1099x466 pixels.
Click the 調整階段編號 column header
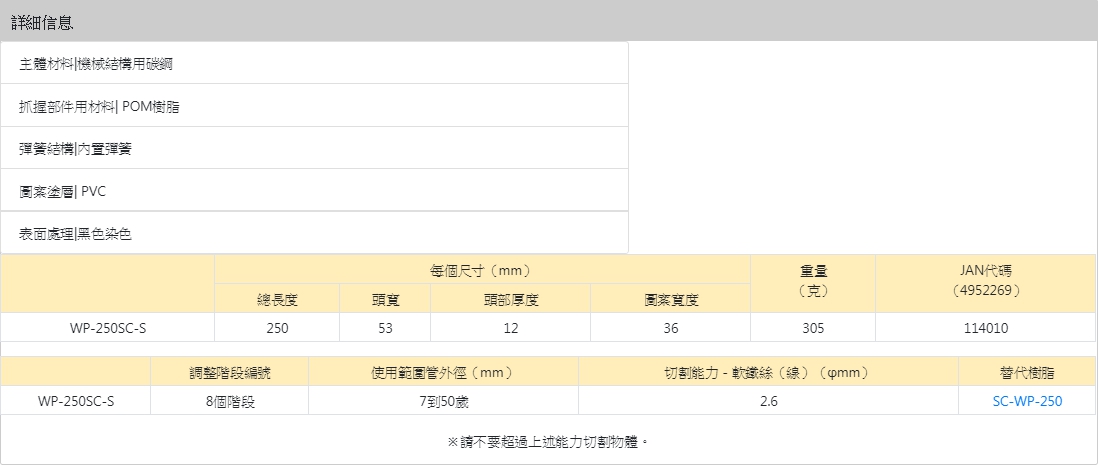pos(229,372)
